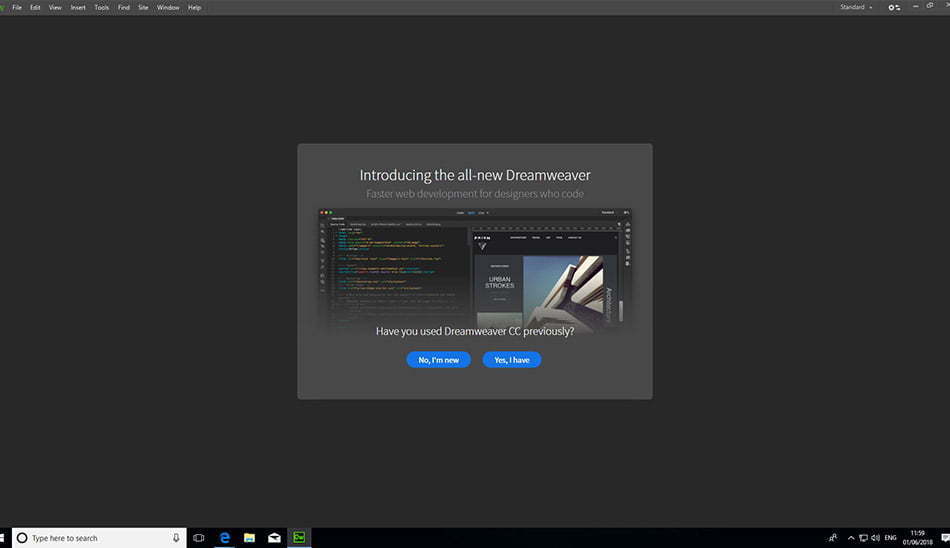Click the 'No, I'm new' button

(439, 359)
